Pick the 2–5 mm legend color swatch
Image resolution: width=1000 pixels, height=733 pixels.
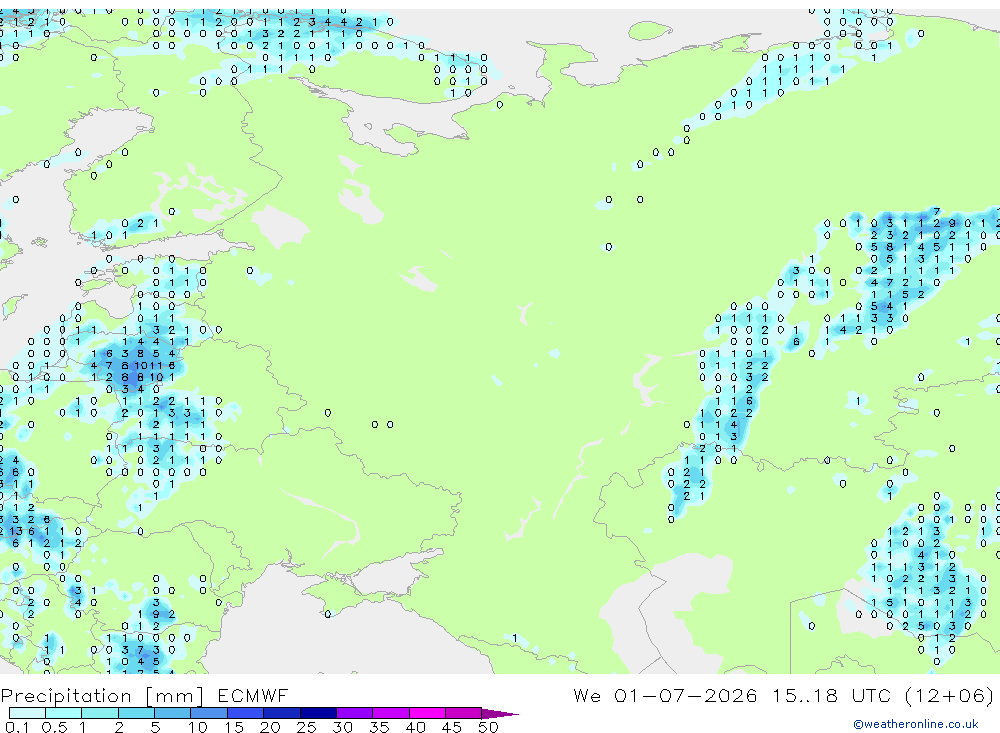[x=136, y=713]
